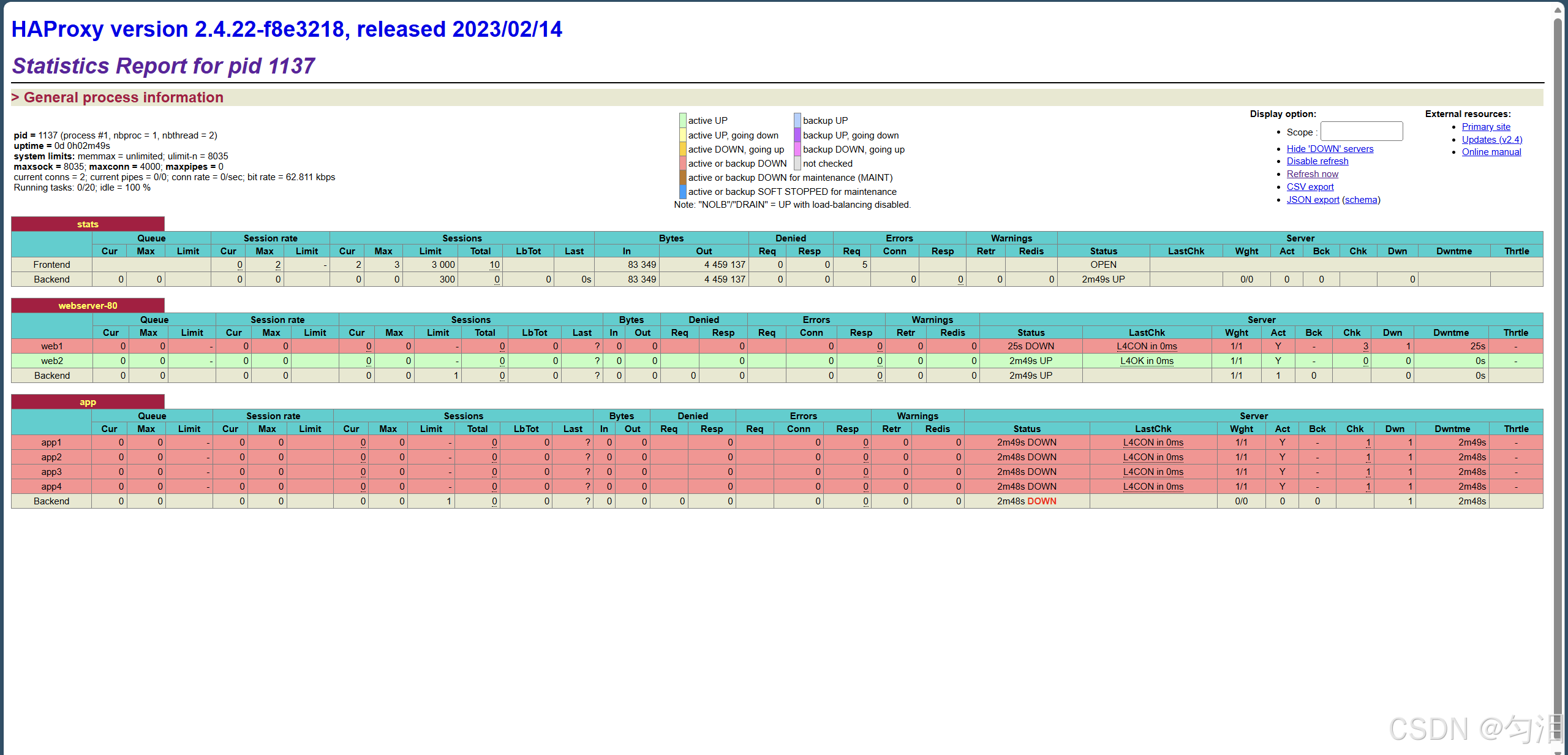Open the Online manual link
This screenshot has height=755, width=1568.
(1491, 152)
